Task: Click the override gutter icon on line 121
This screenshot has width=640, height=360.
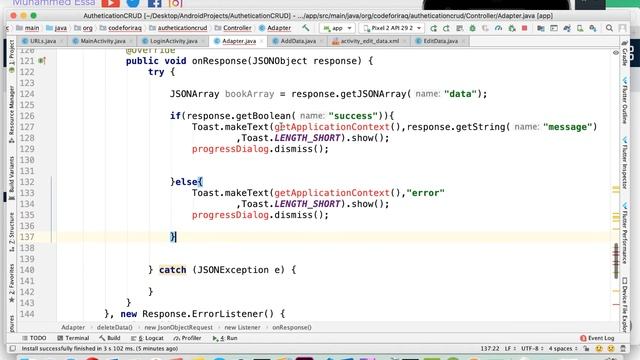Action: pyautogui.click(x=42, y=61)
